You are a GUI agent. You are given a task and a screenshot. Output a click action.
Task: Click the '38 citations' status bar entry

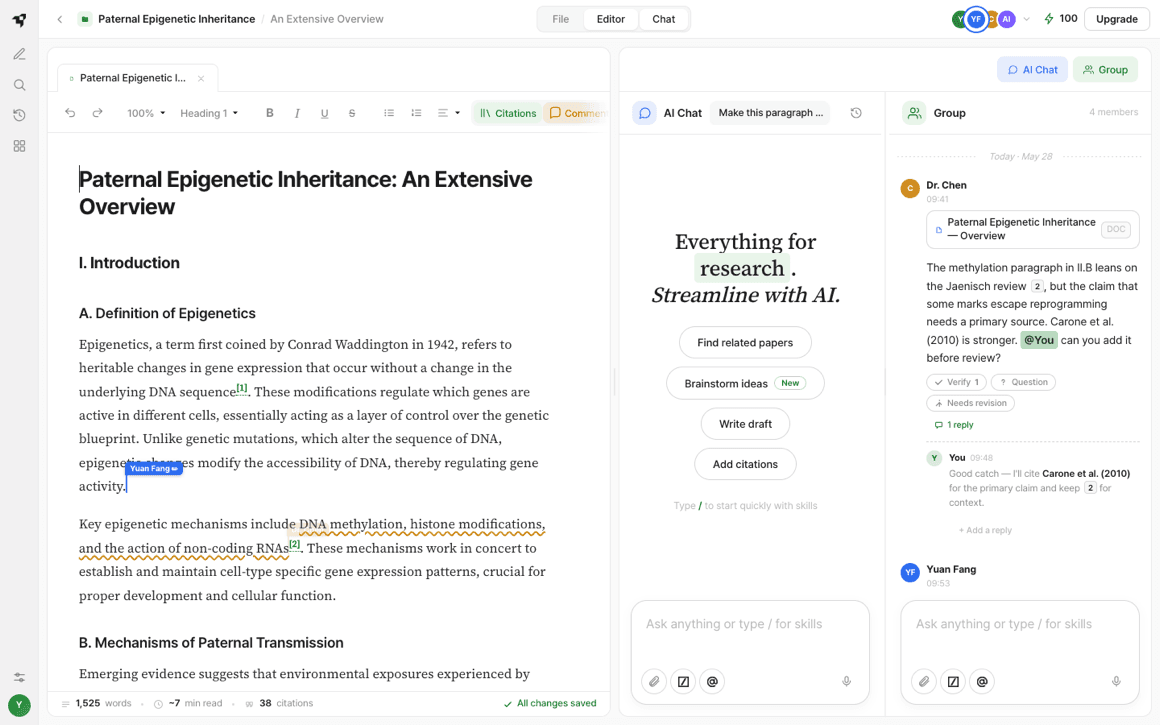280,704
